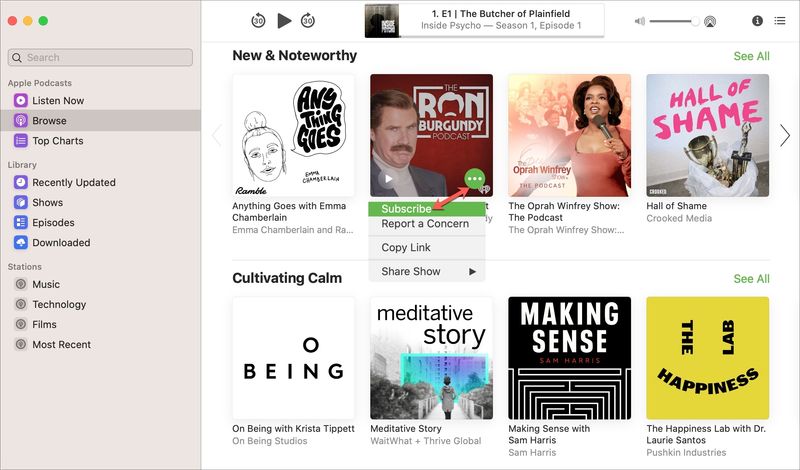Image resolution: width=800 pixels, height=470 pixels.
Task: Select the Films station
Action: [100, 325]
